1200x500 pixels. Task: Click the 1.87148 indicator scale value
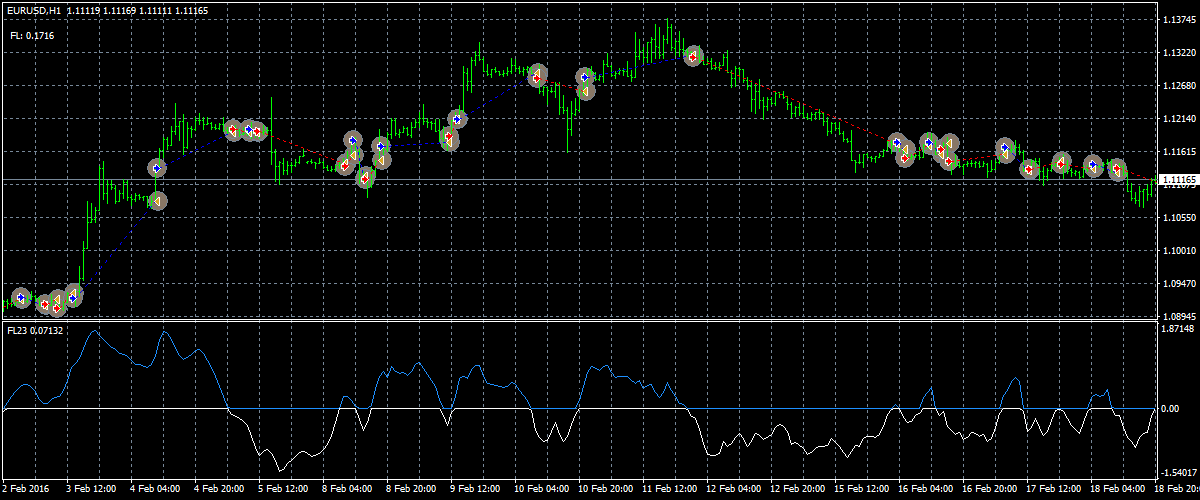(1178, 328)
